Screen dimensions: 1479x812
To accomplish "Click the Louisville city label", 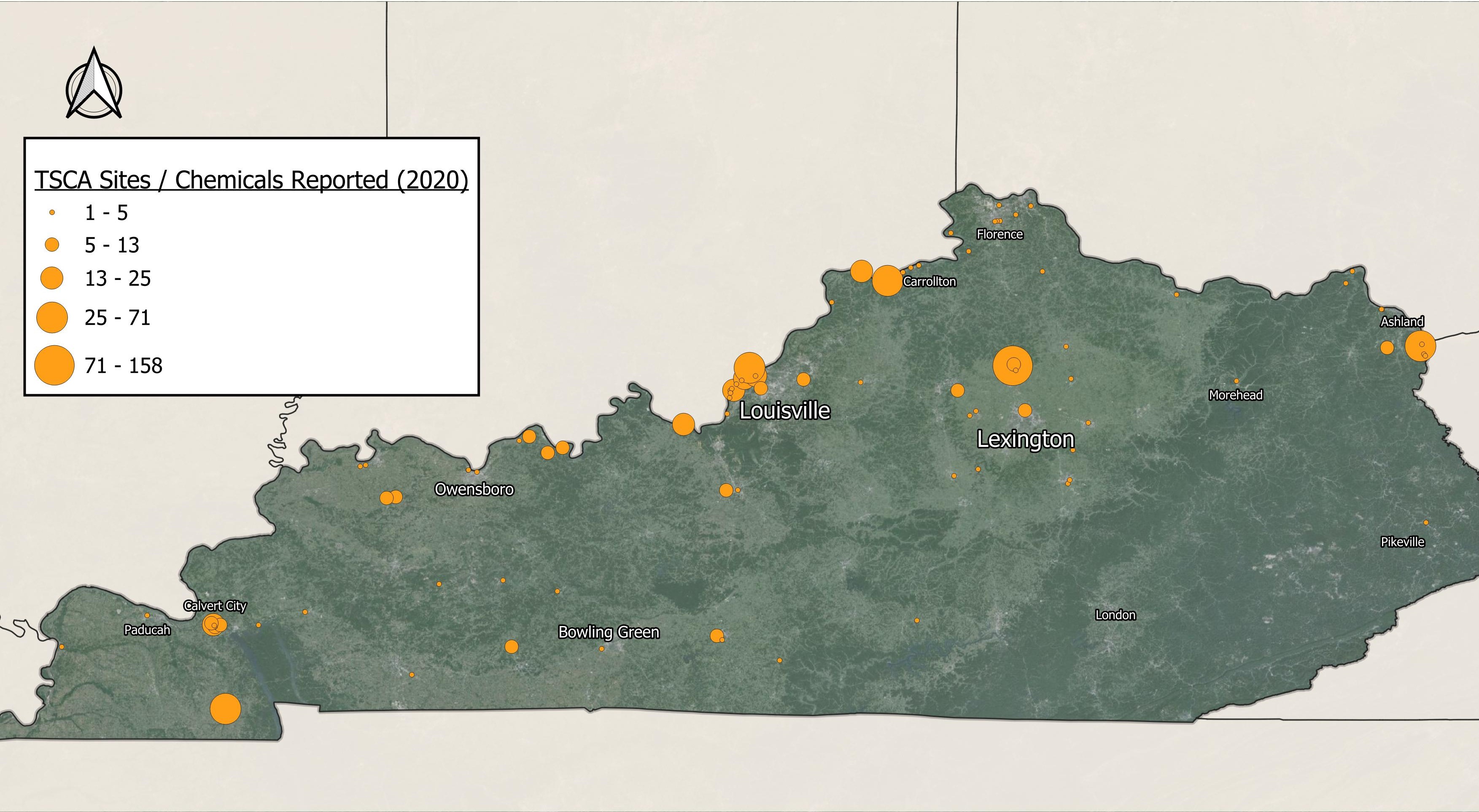I will 784,411.
